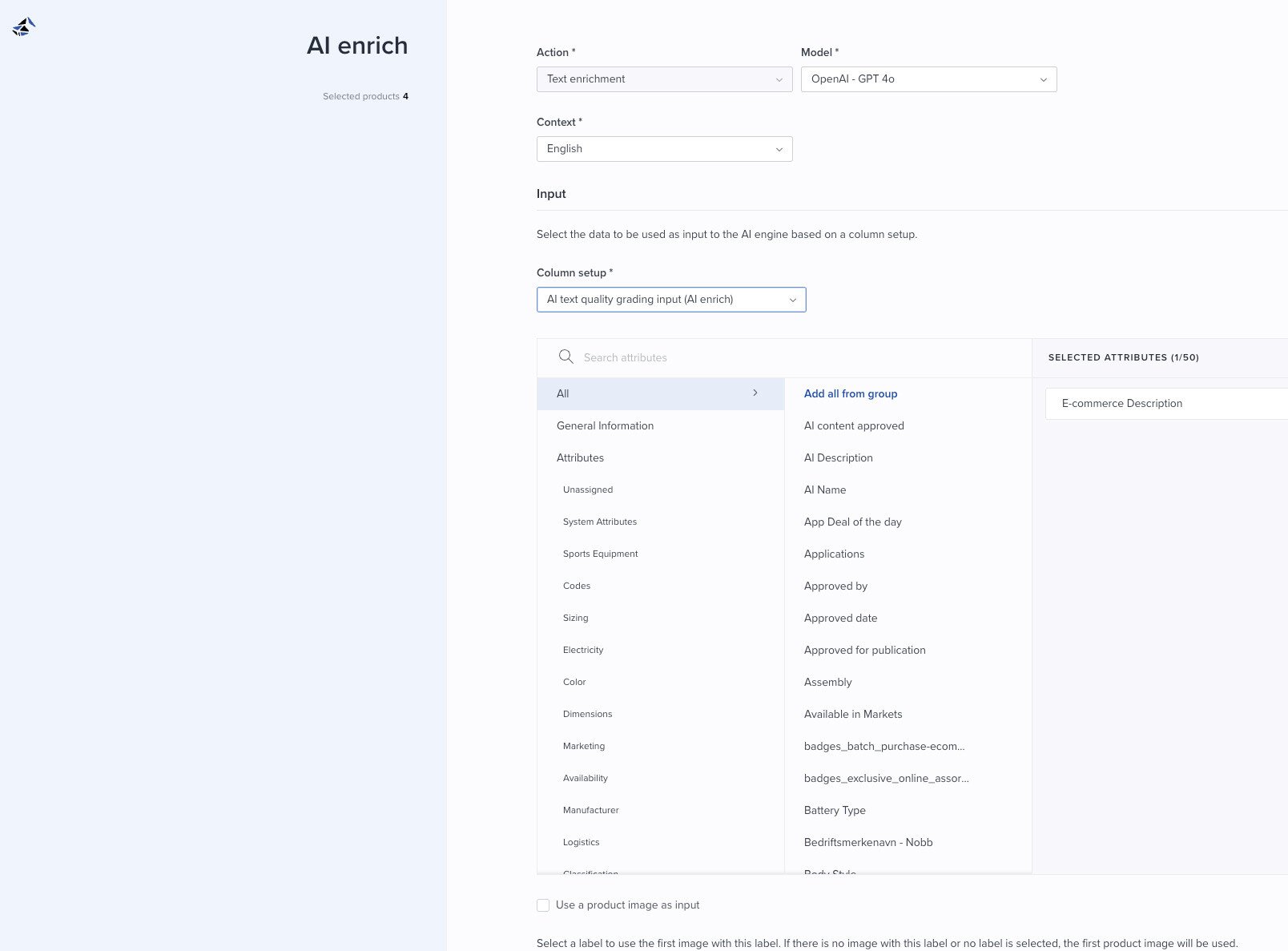Click the app logo icon
1288x951 pixels.
click(24, 27)
